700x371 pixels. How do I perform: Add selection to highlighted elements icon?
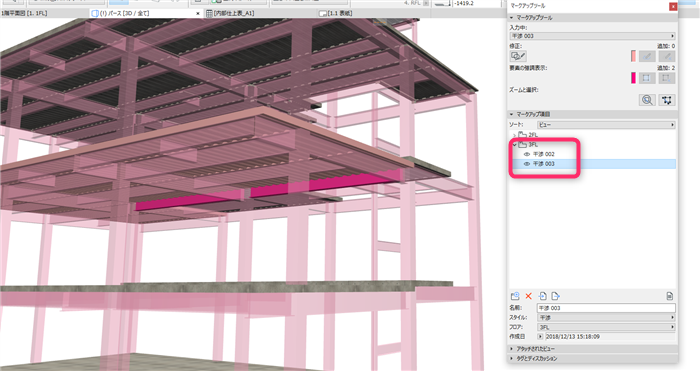point(646,78)
